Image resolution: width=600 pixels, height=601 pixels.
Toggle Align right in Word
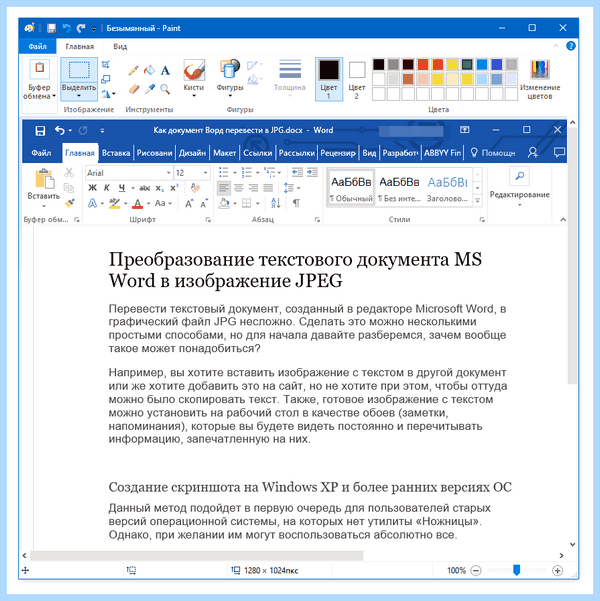(x=253, y=188)
